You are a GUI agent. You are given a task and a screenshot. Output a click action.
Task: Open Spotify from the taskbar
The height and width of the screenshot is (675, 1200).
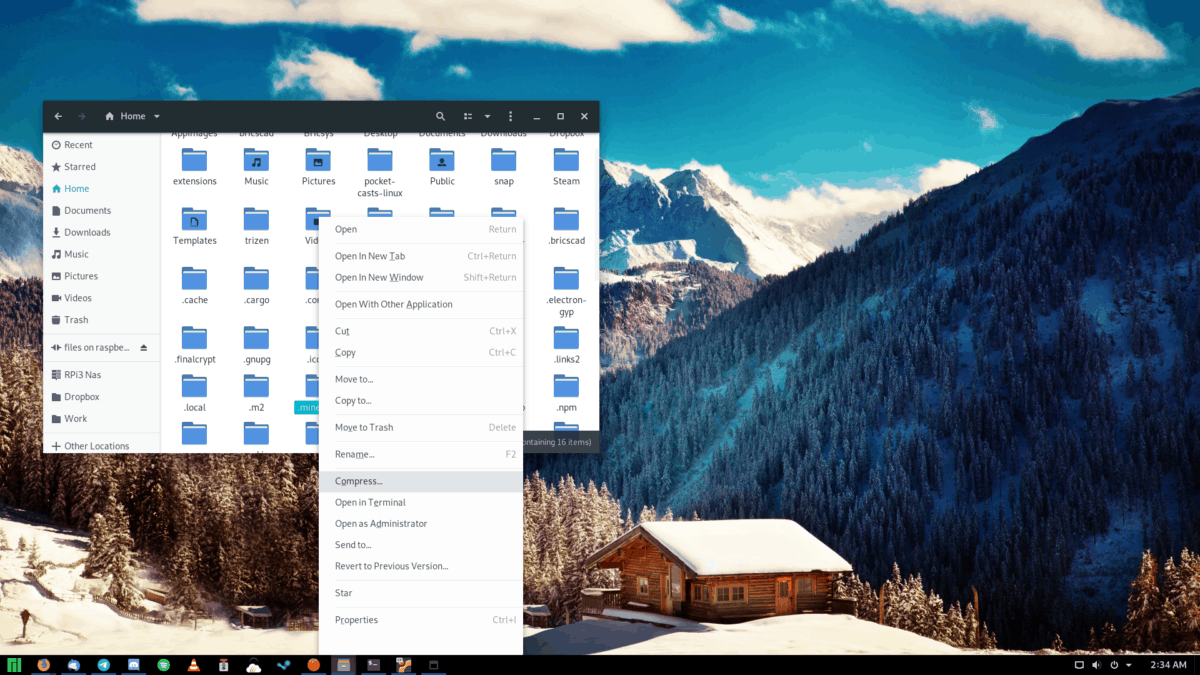click(x=164, y=665)
